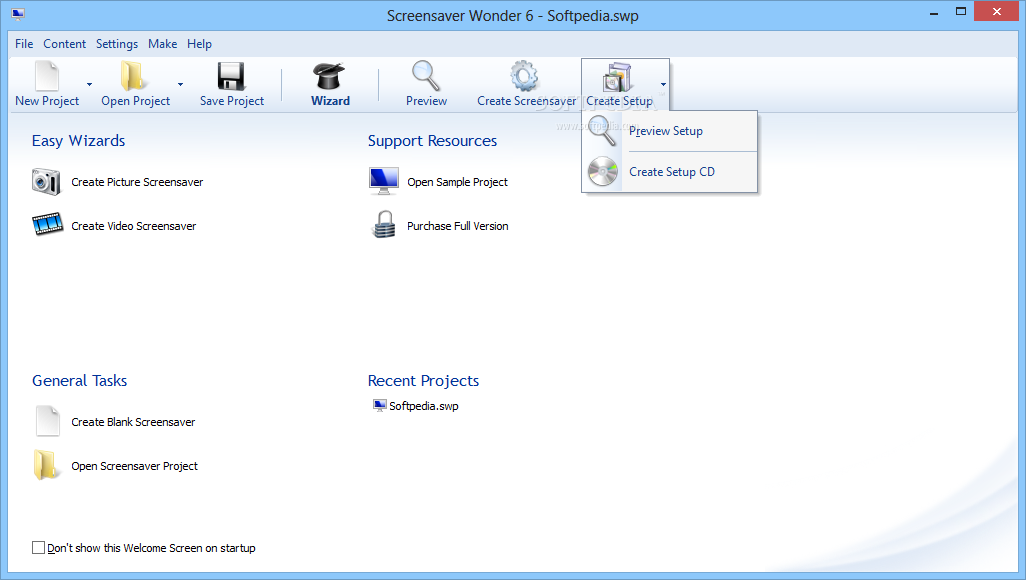Click the small icon beside Softpedia.swp
The image size is (1026, 580).
point(380,406)
